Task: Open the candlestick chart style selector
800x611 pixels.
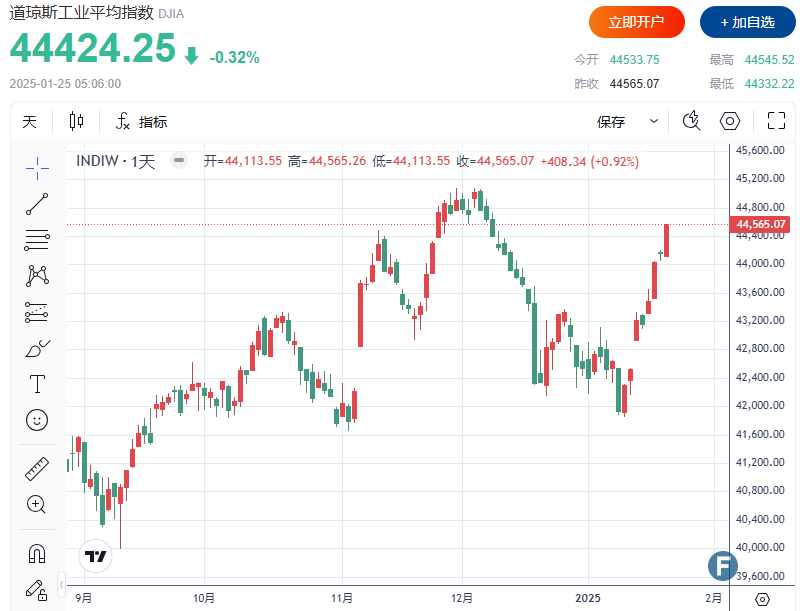Action: coord(77,122)
